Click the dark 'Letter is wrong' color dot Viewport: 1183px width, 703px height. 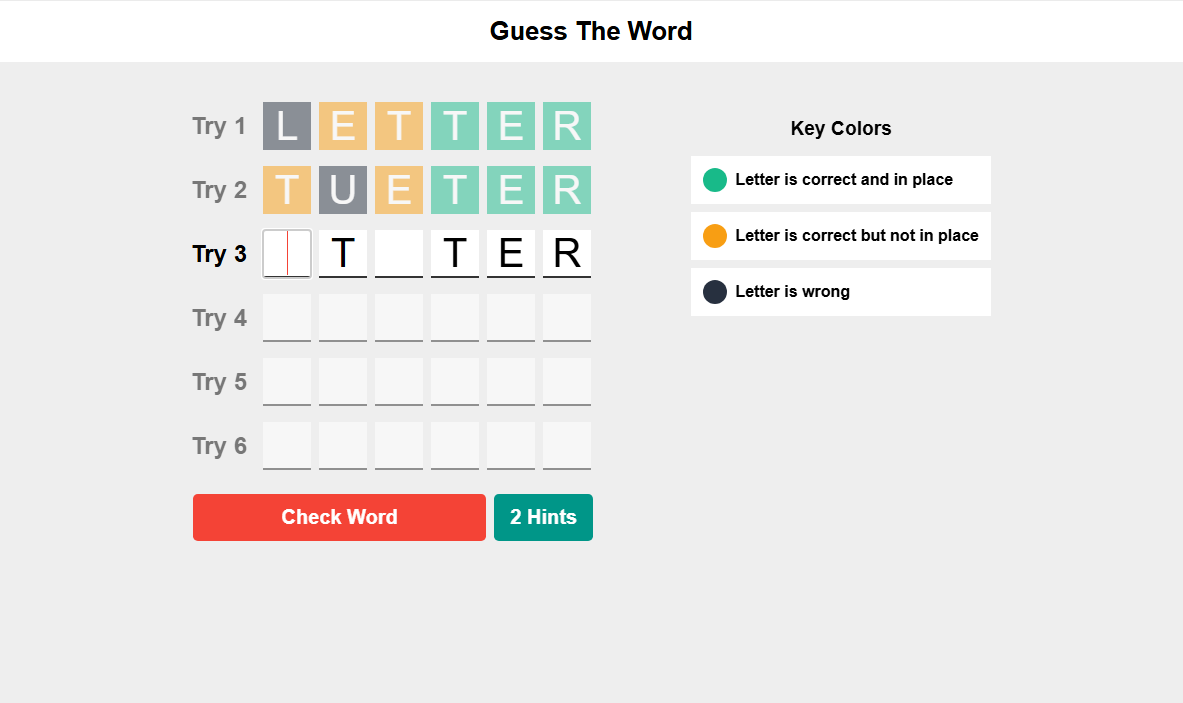[x=714, y=292]
